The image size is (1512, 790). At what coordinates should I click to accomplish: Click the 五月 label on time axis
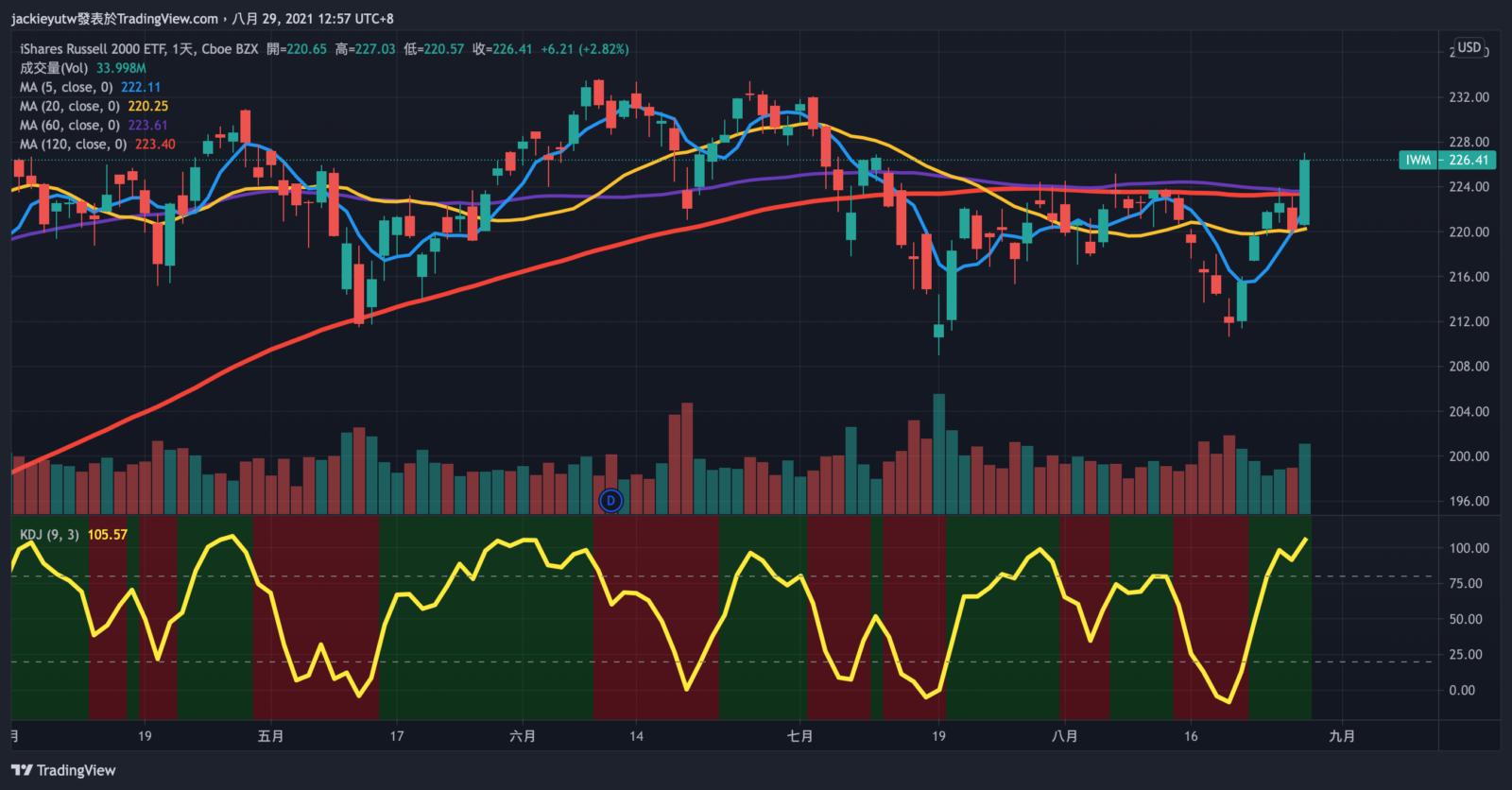270,736
